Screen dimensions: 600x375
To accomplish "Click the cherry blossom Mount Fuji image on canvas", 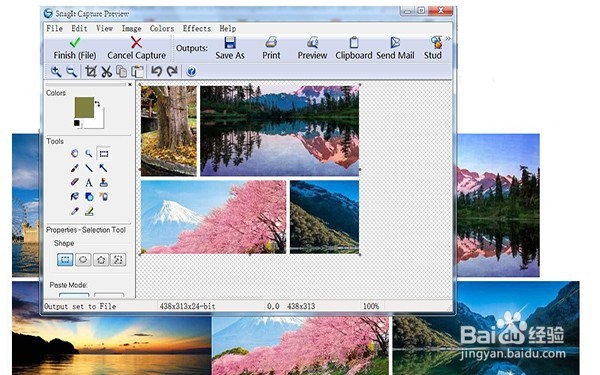I will (214, 217).
